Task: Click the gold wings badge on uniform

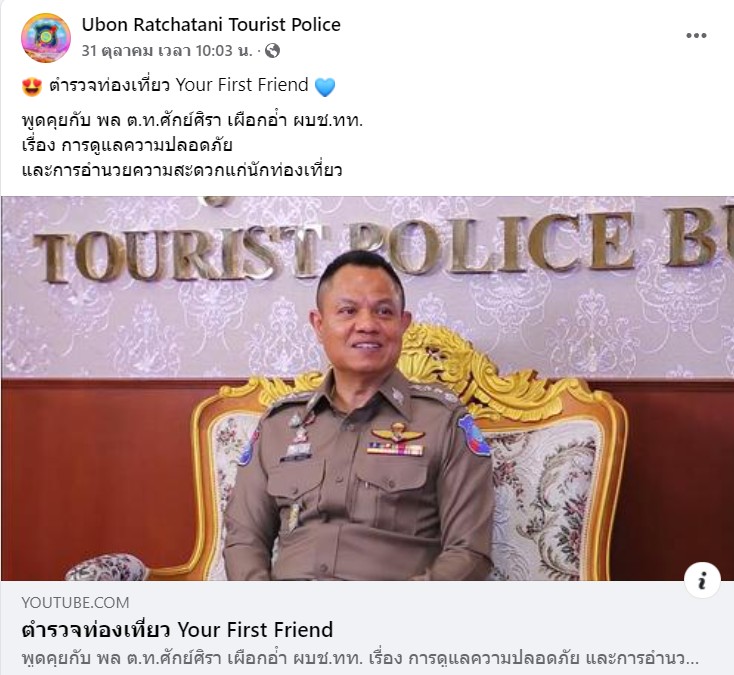Action: (x=398, y=433)
